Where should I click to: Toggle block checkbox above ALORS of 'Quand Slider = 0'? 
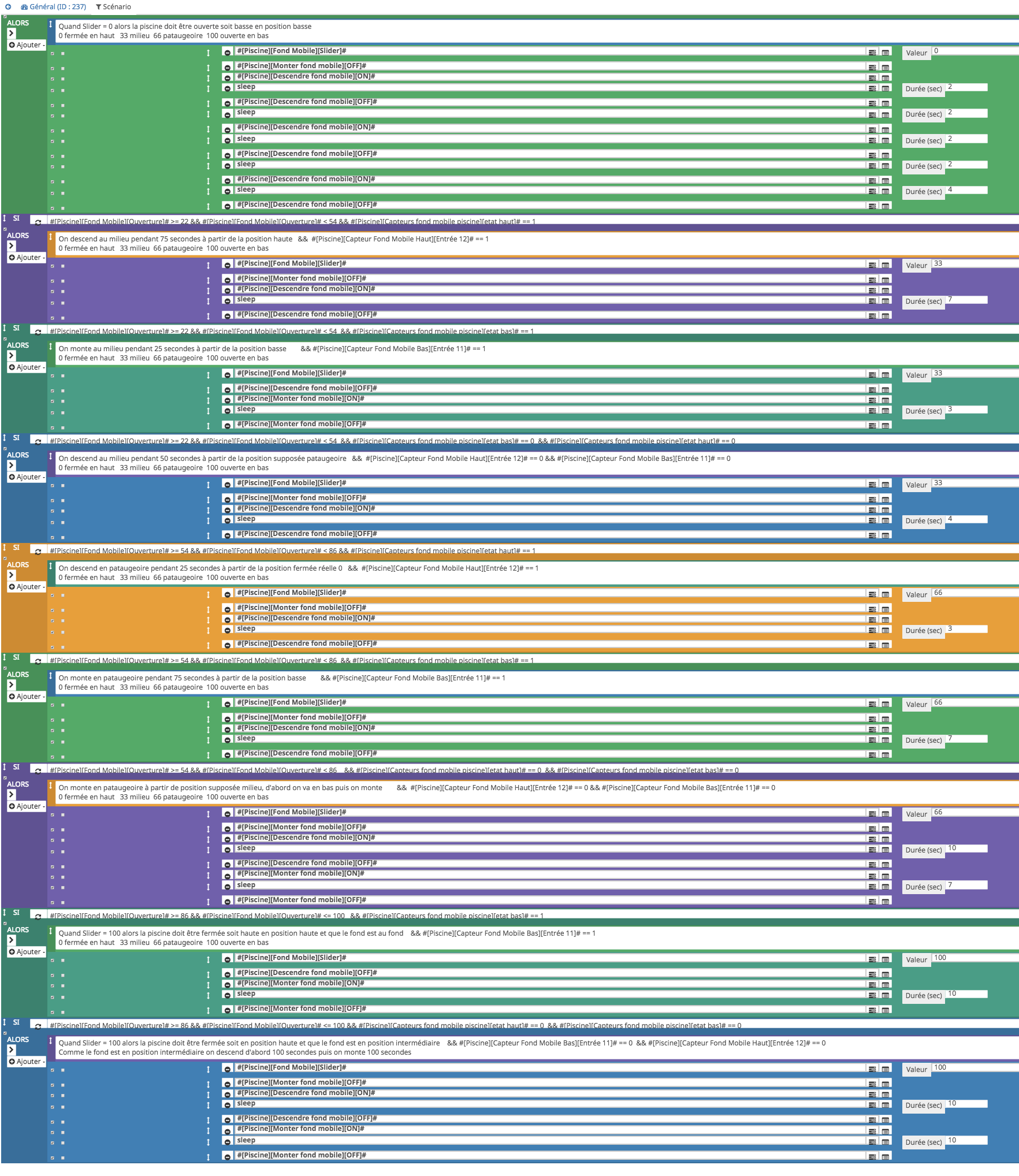[x=5, y=16]
